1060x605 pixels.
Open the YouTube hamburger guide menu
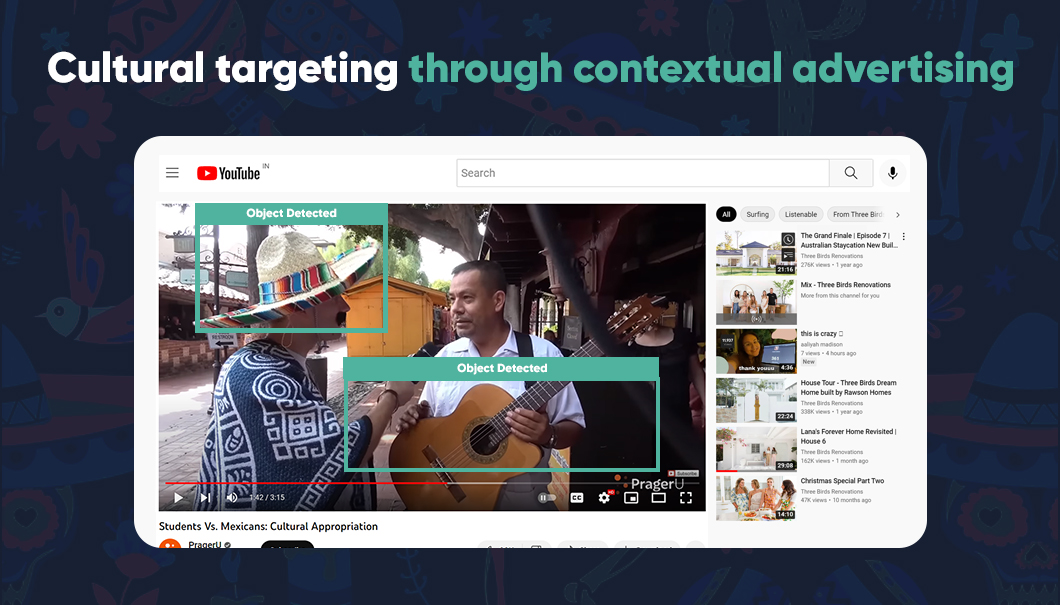coord(172,173)
